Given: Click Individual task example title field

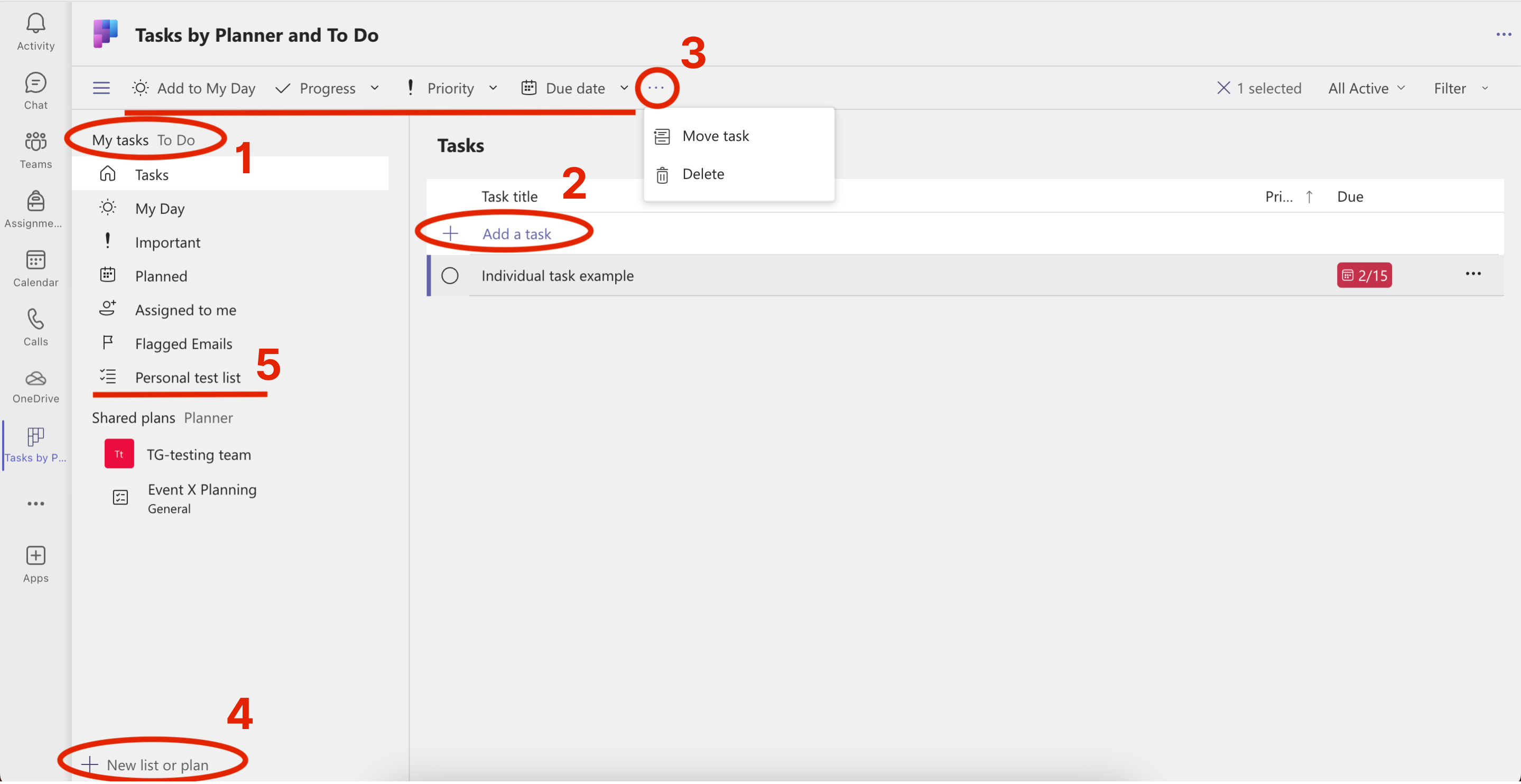Looking at the screenshot, I should 556,274.
